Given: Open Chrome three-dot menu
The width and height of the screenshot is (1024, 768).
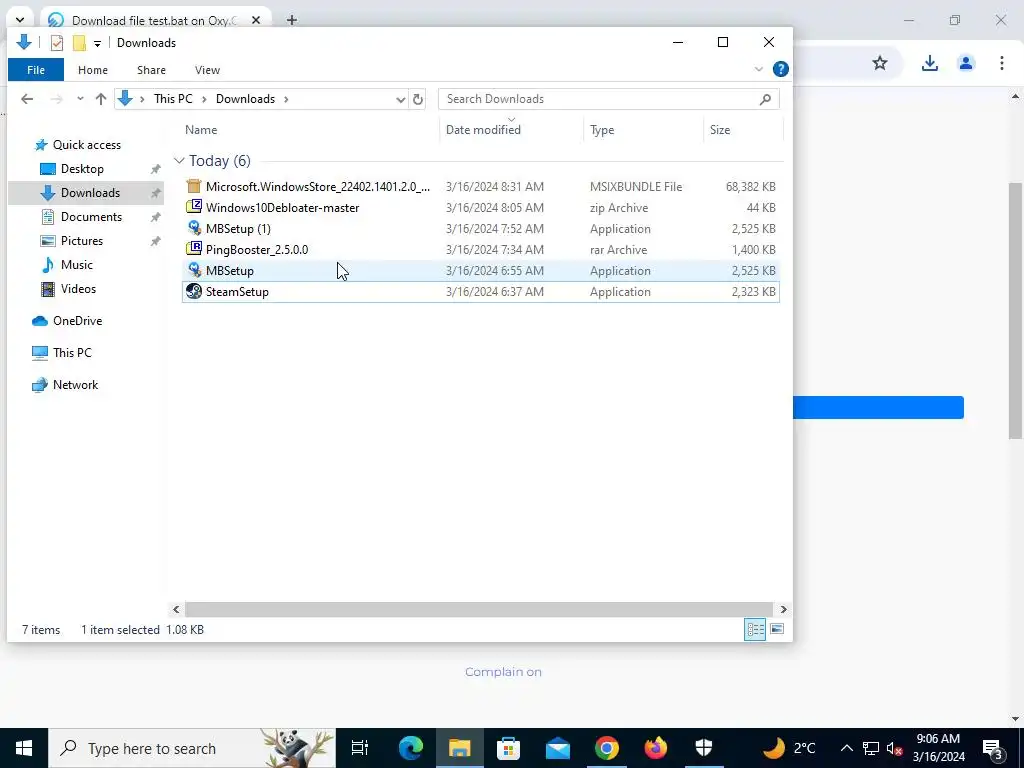Looking at the screenshot, I should [1001, 63].
